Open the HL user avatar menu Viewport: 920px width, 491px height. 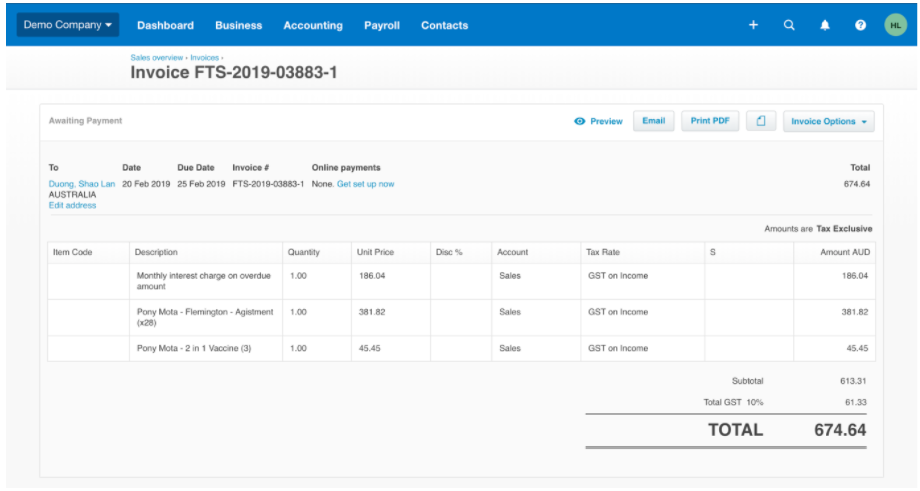tap(895, 25)
